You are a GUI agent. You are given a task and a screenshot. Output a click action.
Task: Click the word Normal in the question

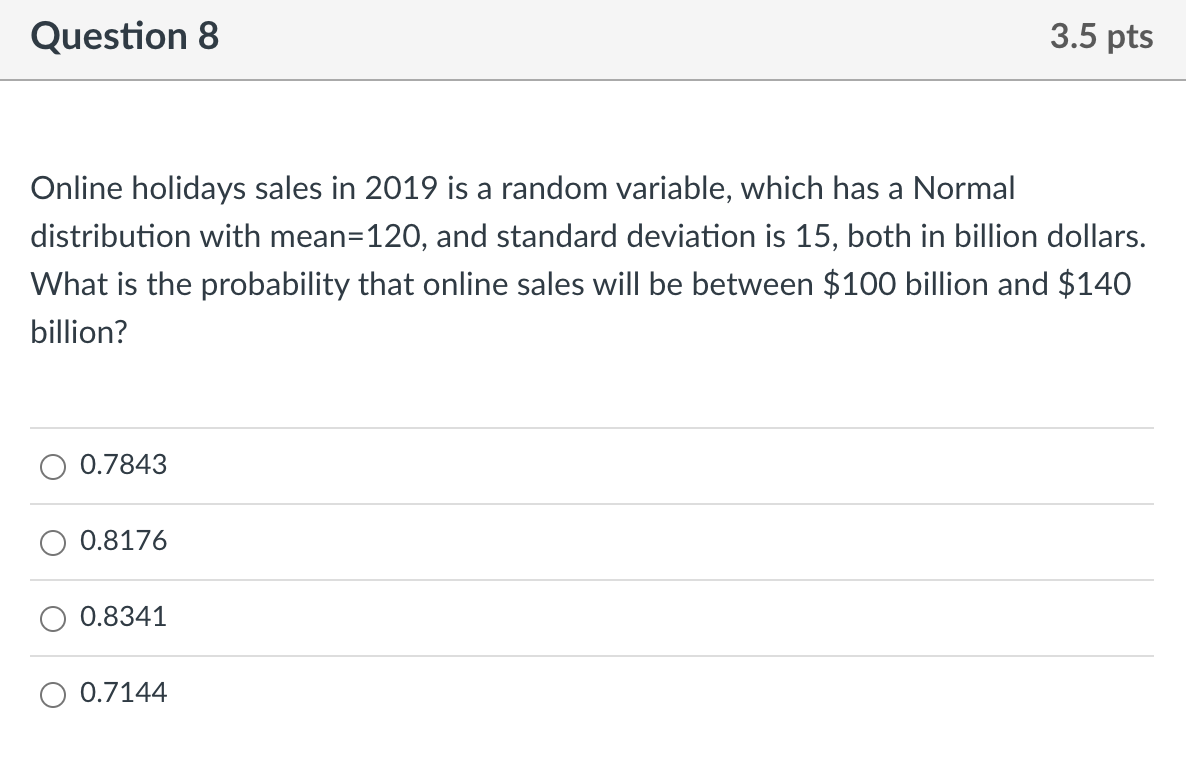[x=963, y=188]
